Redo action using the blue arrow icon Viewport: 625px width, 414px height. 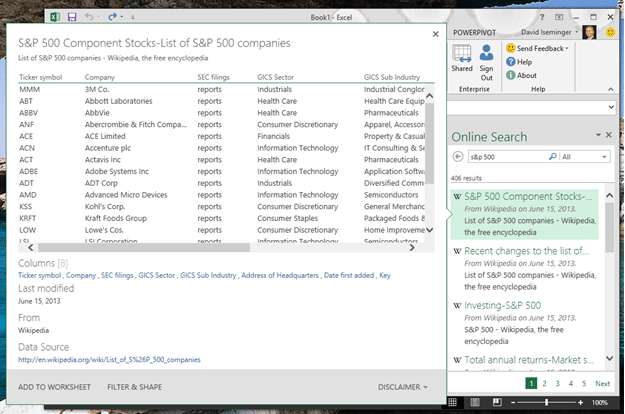pyautogui.click(x=112, y=17)
